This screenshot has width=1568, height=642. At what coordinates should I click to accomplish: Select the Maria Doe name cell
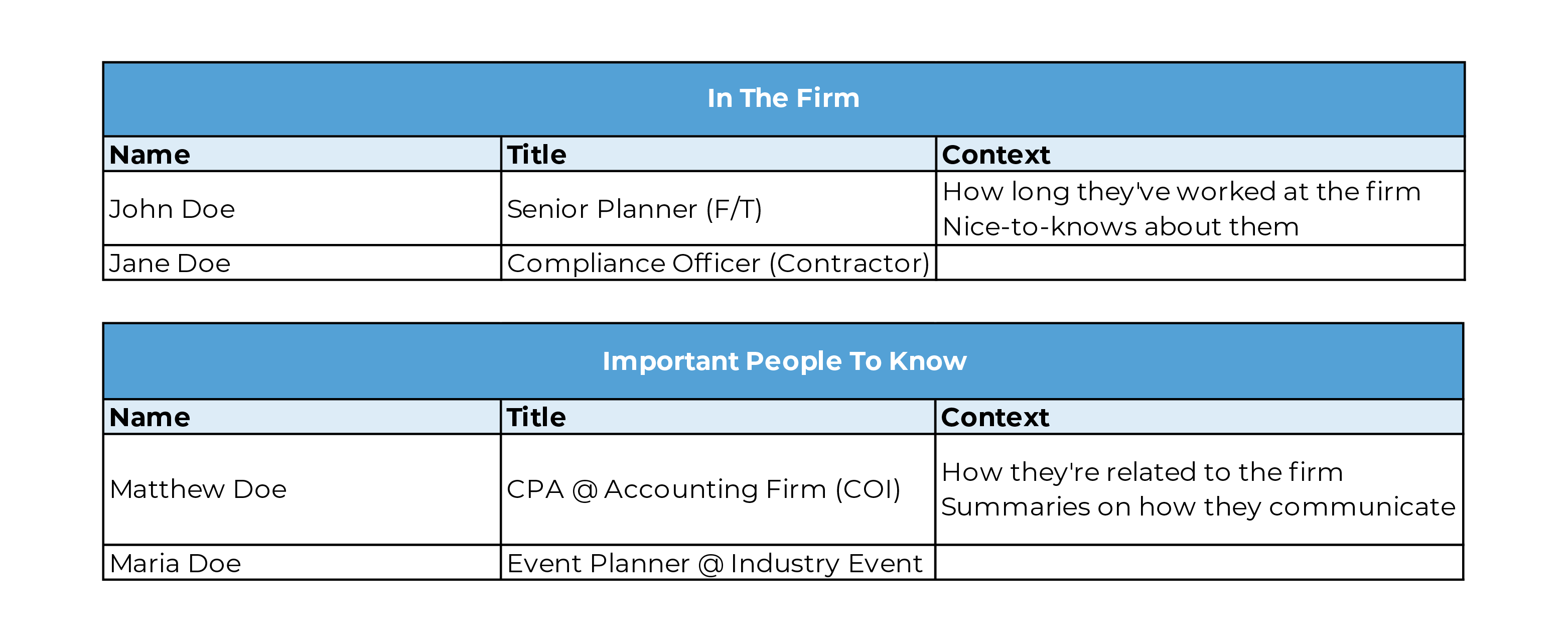pos(302,563)
